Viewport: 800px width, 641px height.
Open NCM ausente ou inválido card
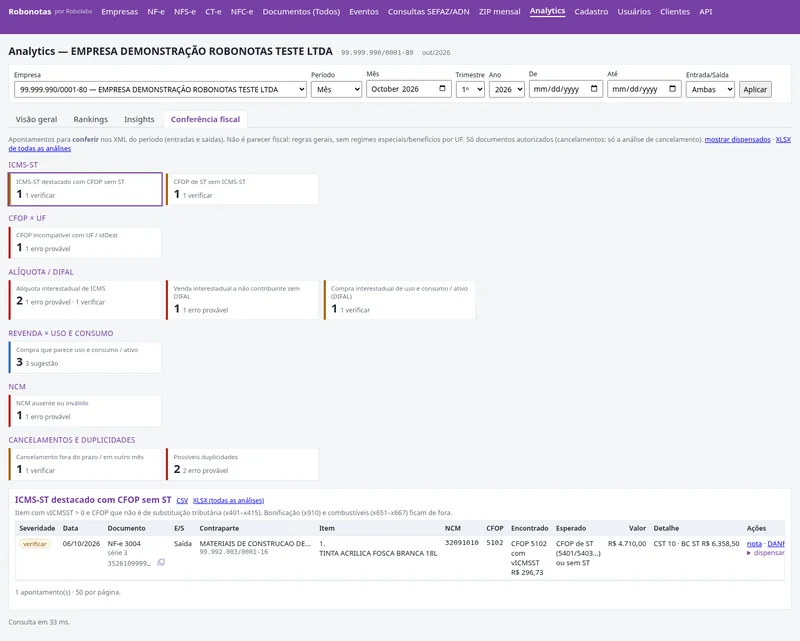pyautogui.click(x=85, y=410)
